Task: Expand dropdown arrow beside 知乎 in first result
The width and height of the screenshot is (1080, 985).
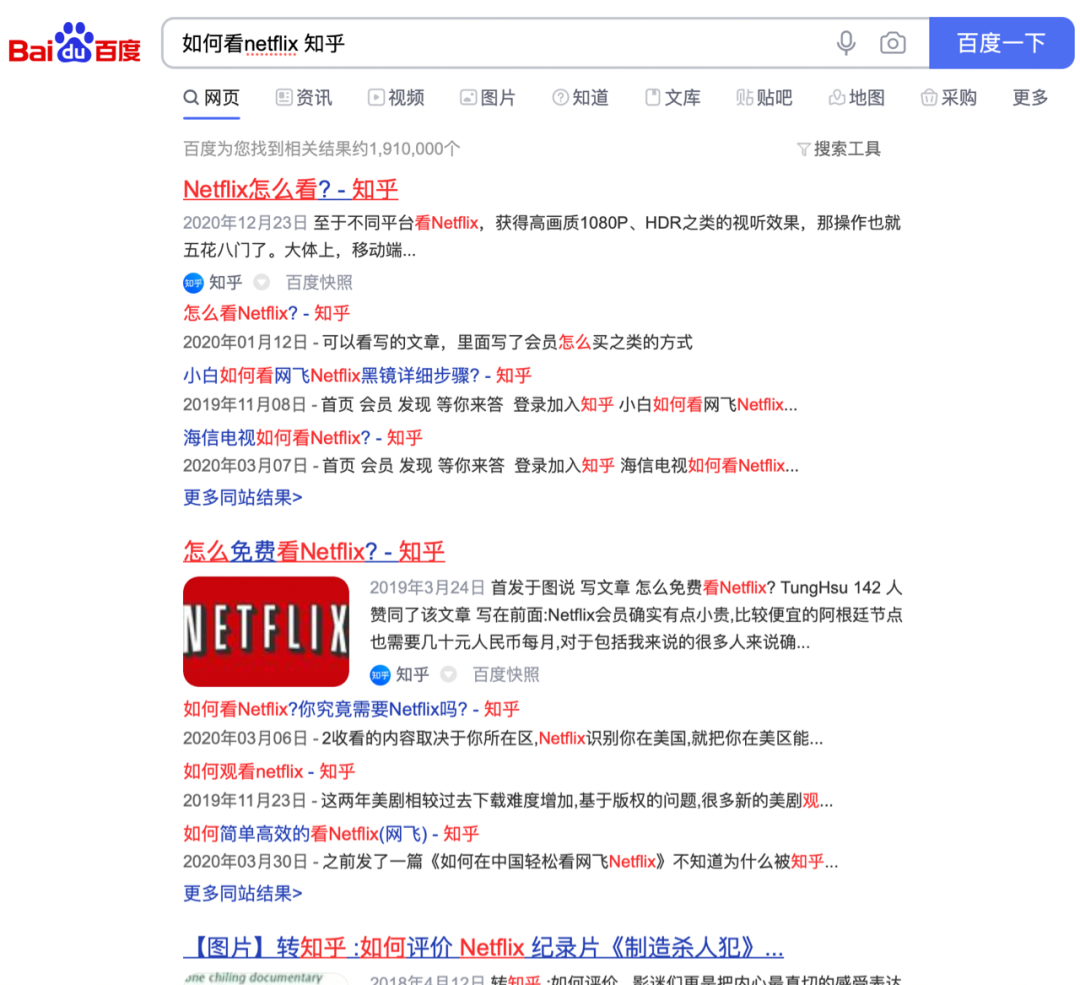Action: click(x=261, y=282)
